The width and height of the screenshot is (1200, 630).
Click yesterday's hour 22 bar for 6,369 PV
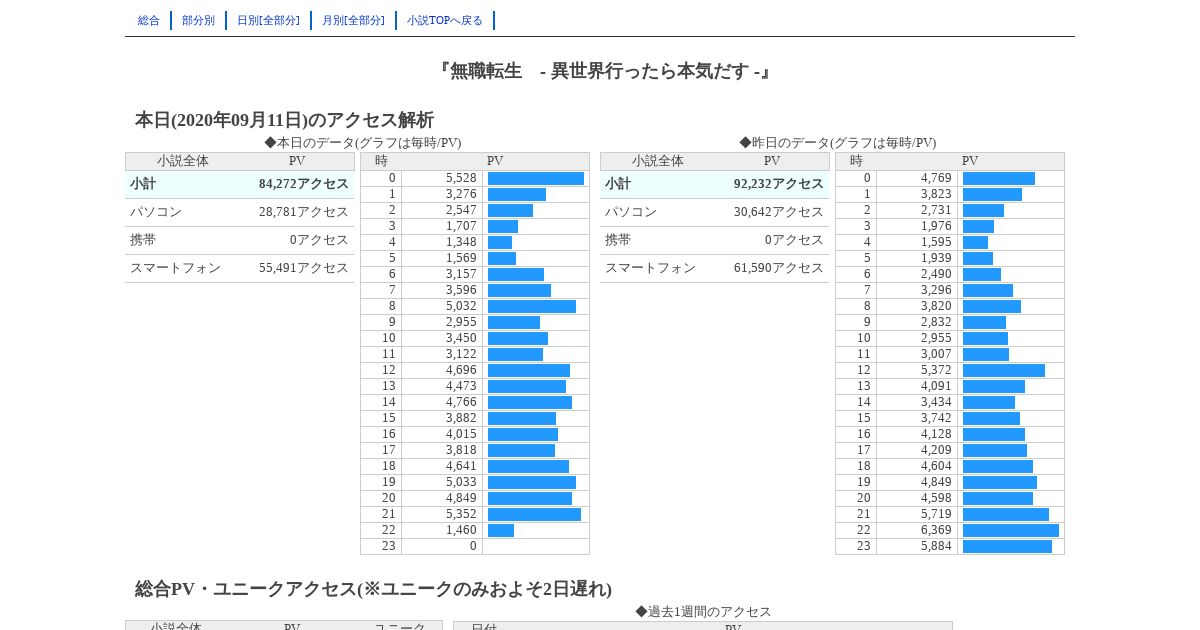[1011, 531]
